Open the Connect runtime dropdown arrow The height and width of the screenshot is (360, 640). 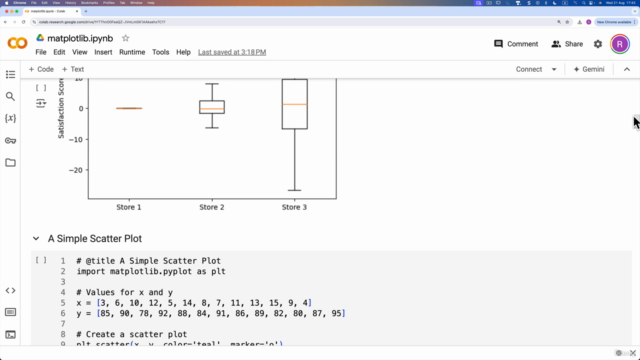click(x=554, y=69)
